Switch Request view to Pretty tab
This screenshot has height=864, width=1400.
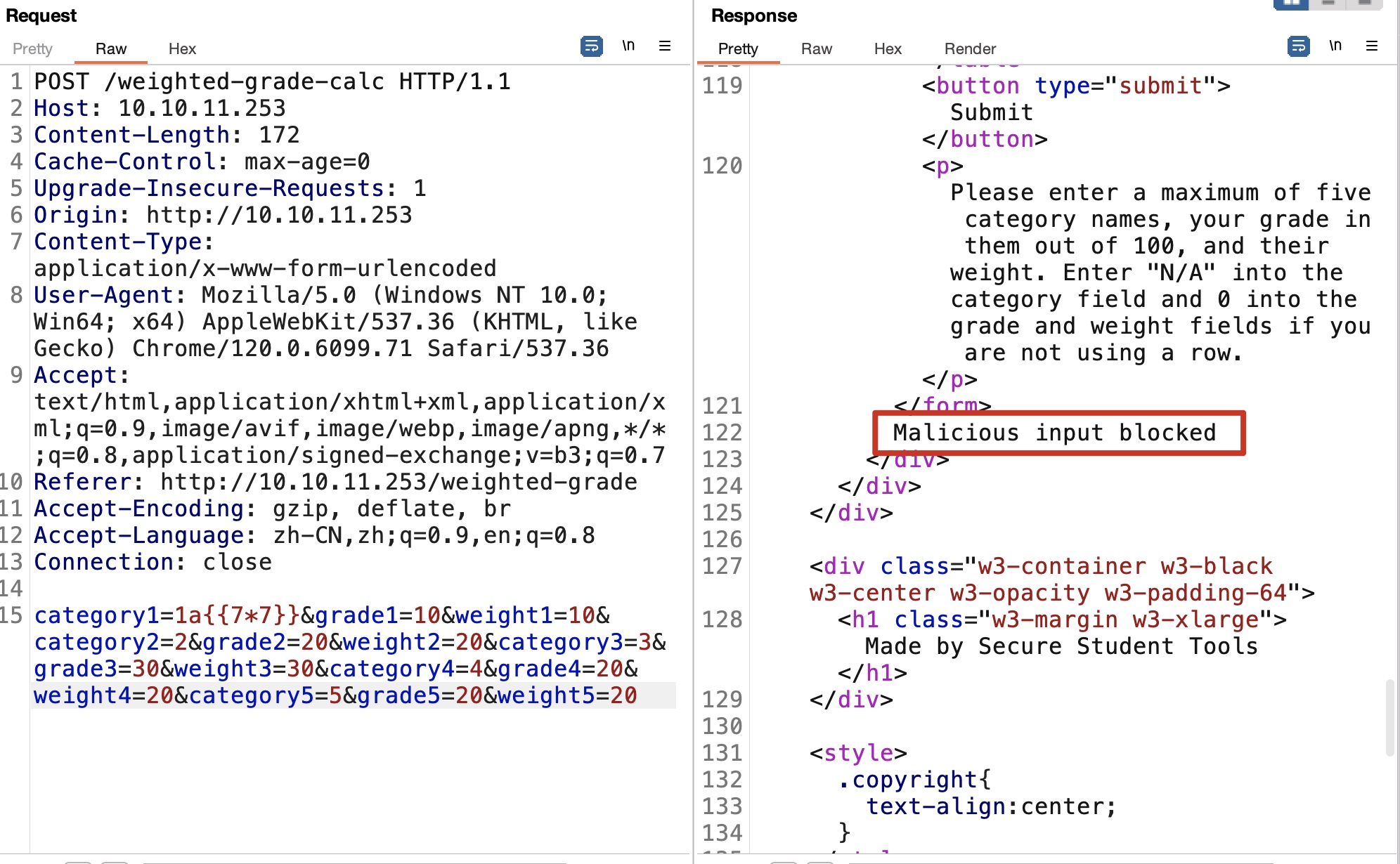coord(32,48)
